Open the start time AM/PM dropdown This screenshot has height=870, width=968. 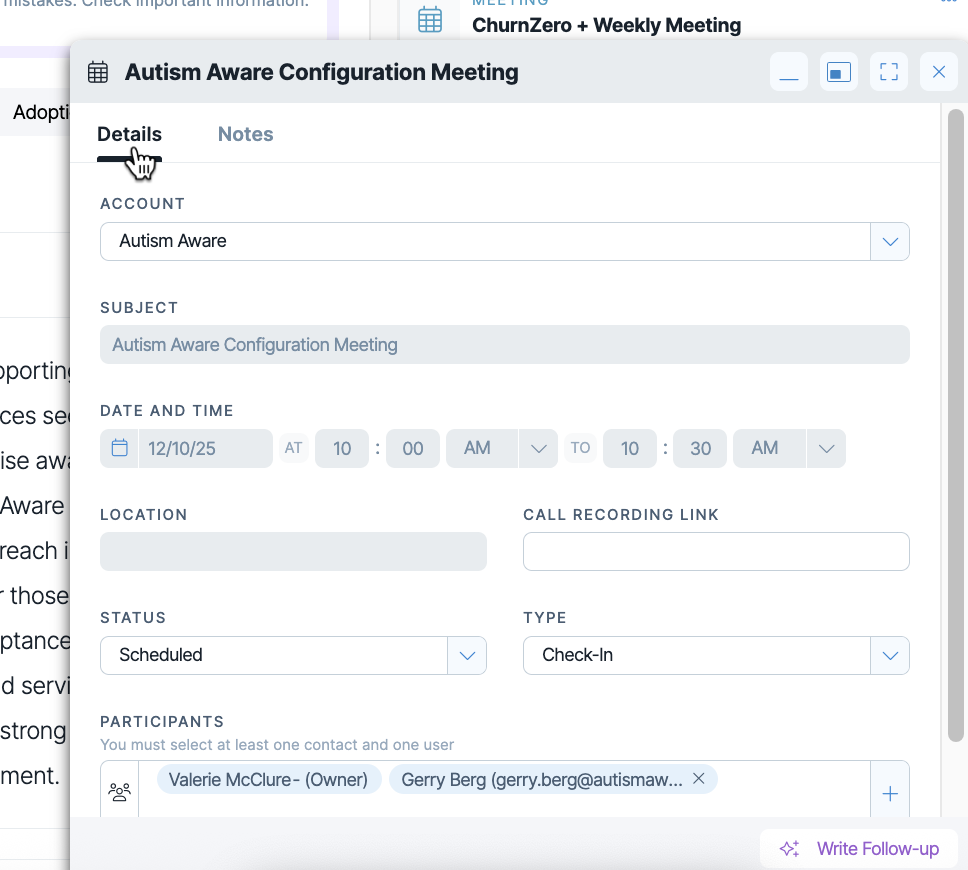pyautogui.click(x=539, y=448)
